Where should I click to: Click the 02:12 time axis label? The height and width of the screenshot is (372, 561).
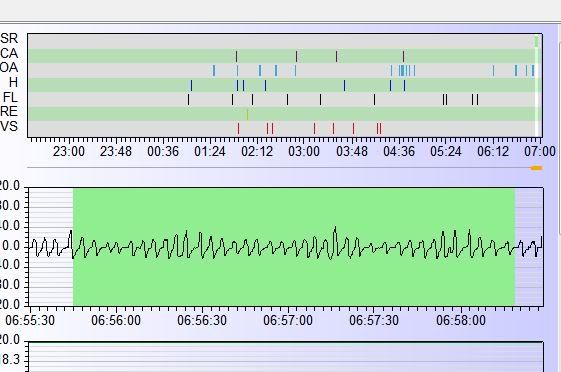coord(257,151)
